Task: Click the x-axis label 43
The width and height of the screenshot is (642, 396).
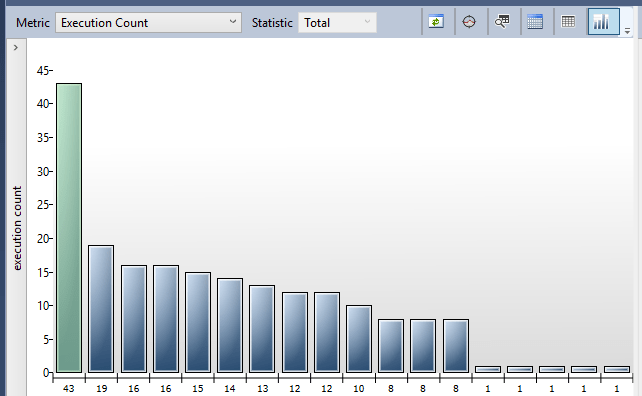Action: click(69, 388)
